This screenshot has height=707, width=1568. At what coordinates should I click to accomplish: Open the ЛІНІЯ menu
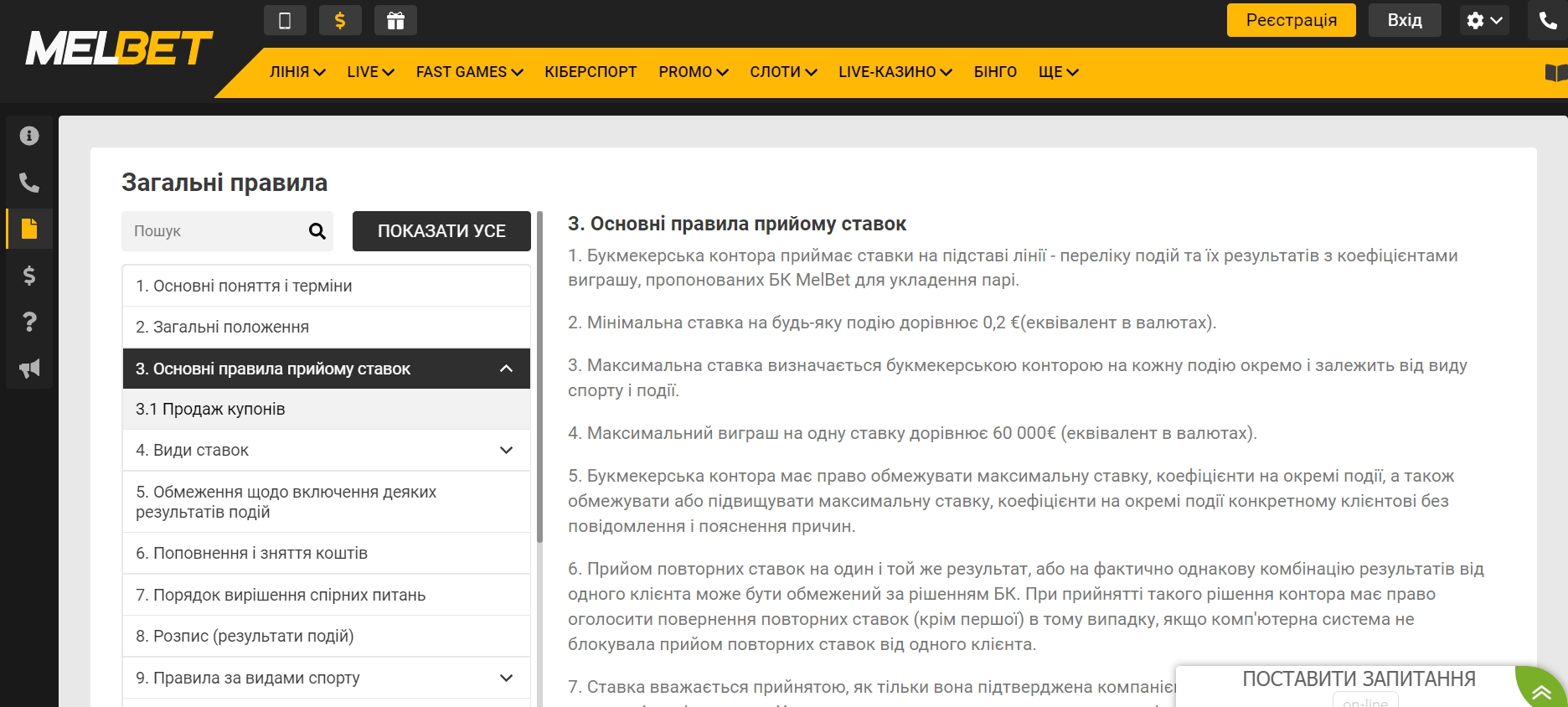pyautogui.click(x=297, y=72)
